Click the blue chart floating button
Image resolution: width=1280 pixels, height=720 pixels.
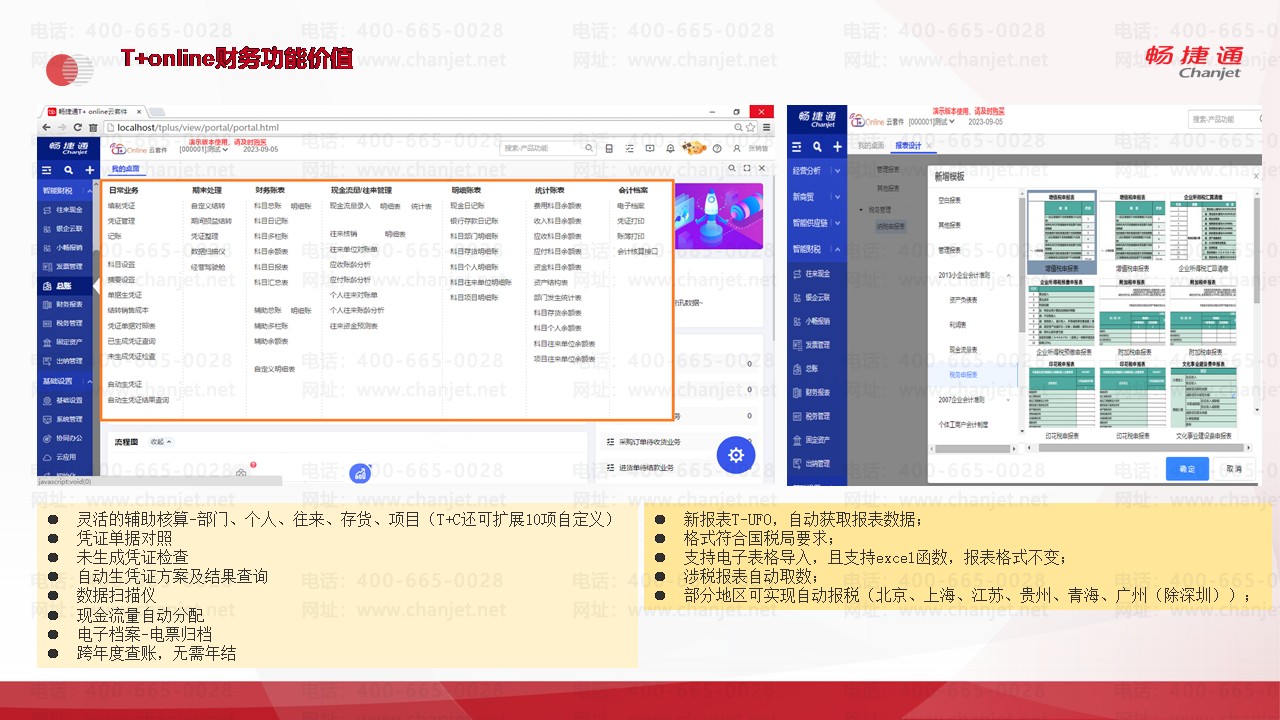pyautogui.click(x=360, y=474)
